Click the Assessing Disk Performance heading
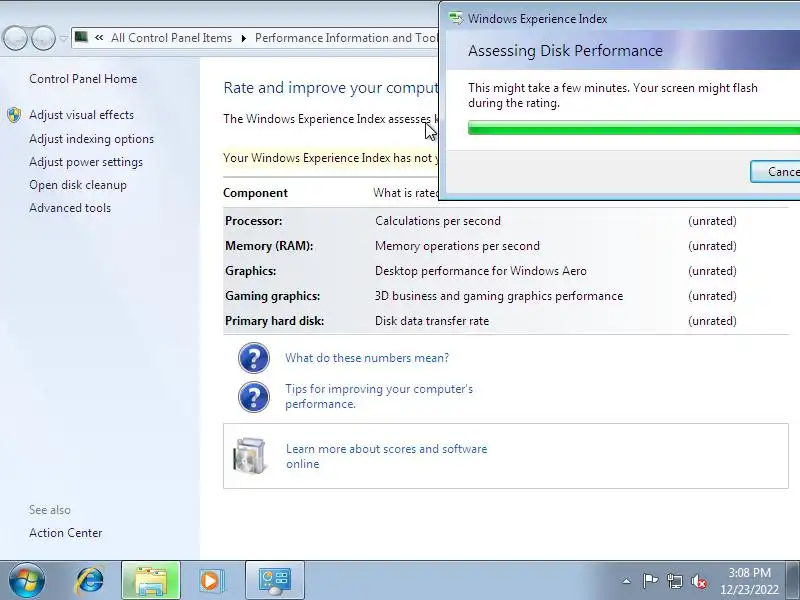Image resolution: width=800 pixels, height=600 pixels. pyautogui.click(x=565, y=51)
